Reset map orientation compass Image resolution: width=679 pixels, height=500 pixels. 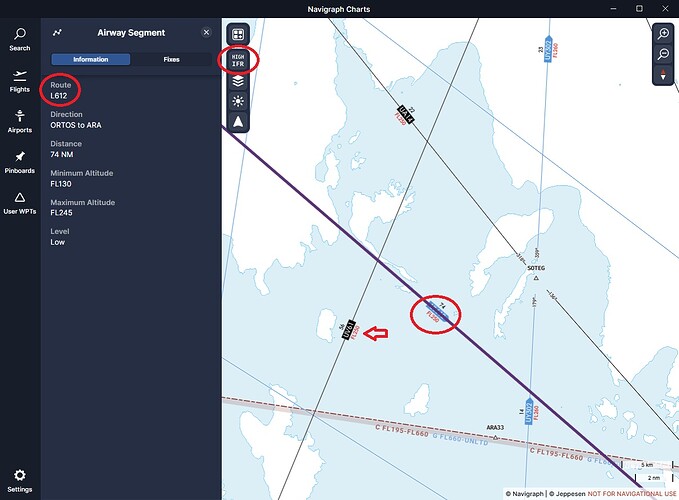663,75
